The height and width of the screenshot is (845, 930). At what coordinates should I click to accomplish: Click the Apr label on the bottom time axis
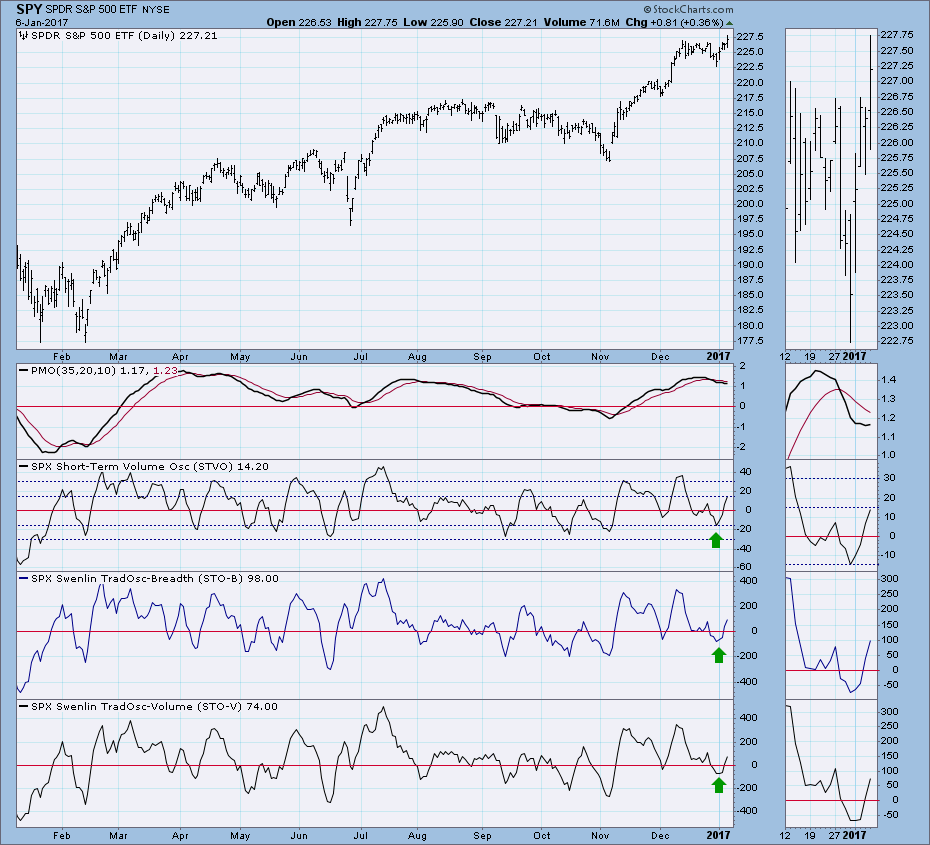[180, 836]
